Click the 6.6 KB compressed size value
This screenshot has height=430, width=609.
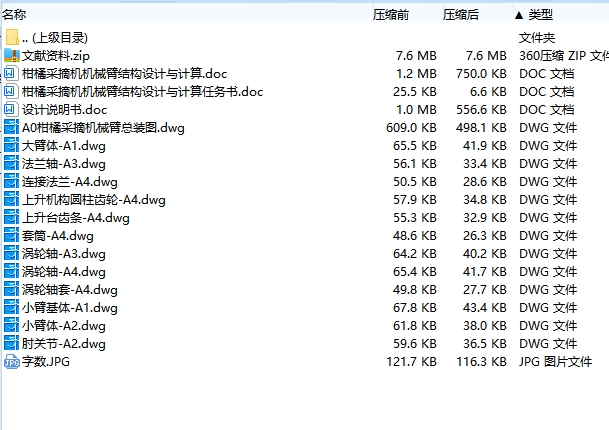coord(488,91)
